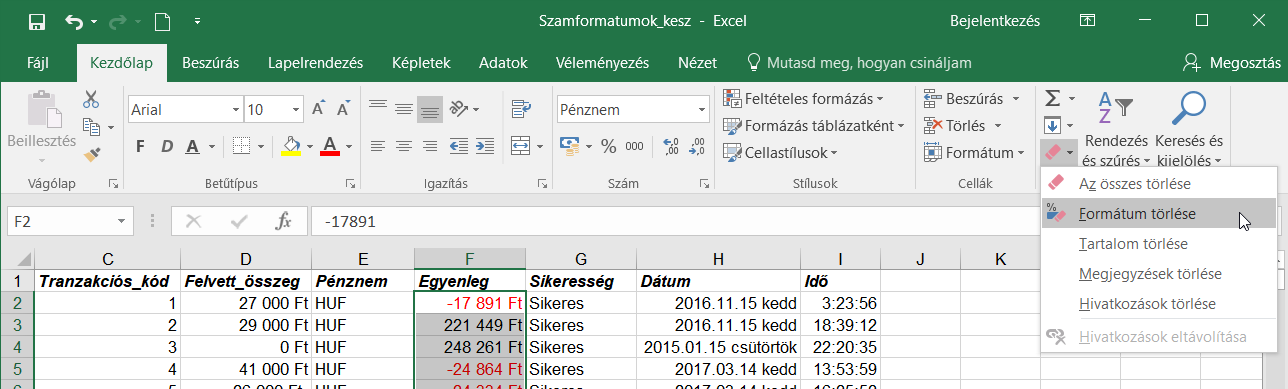This screenshot has width=1288, height=389.
Task: Click the Save icon in title bar
Action: coord(36,20)
